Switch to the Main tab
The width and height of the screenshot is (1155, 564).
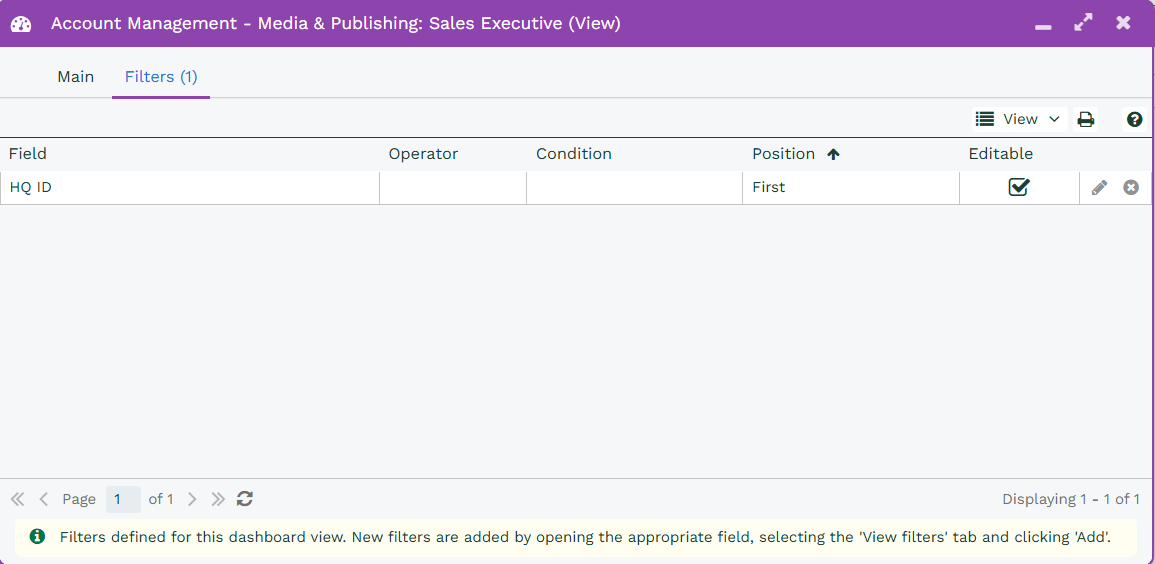click(x=75, y=77)
